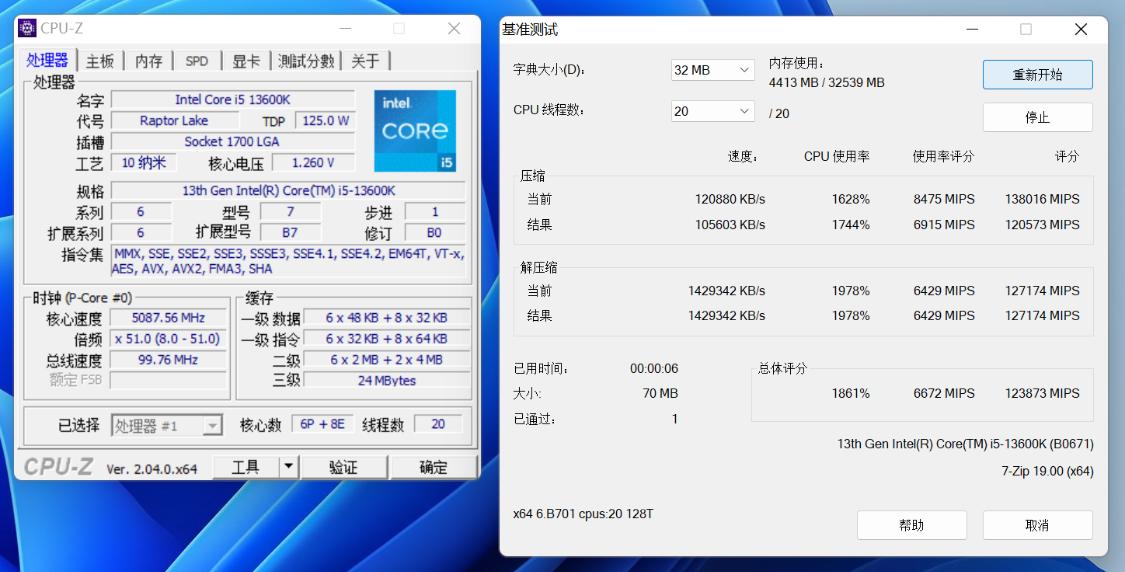Image resolution: width=1125 pixels, height=572 pixels.
Task: Click the TDP value 125.0 W
Action: click(325, 121)
